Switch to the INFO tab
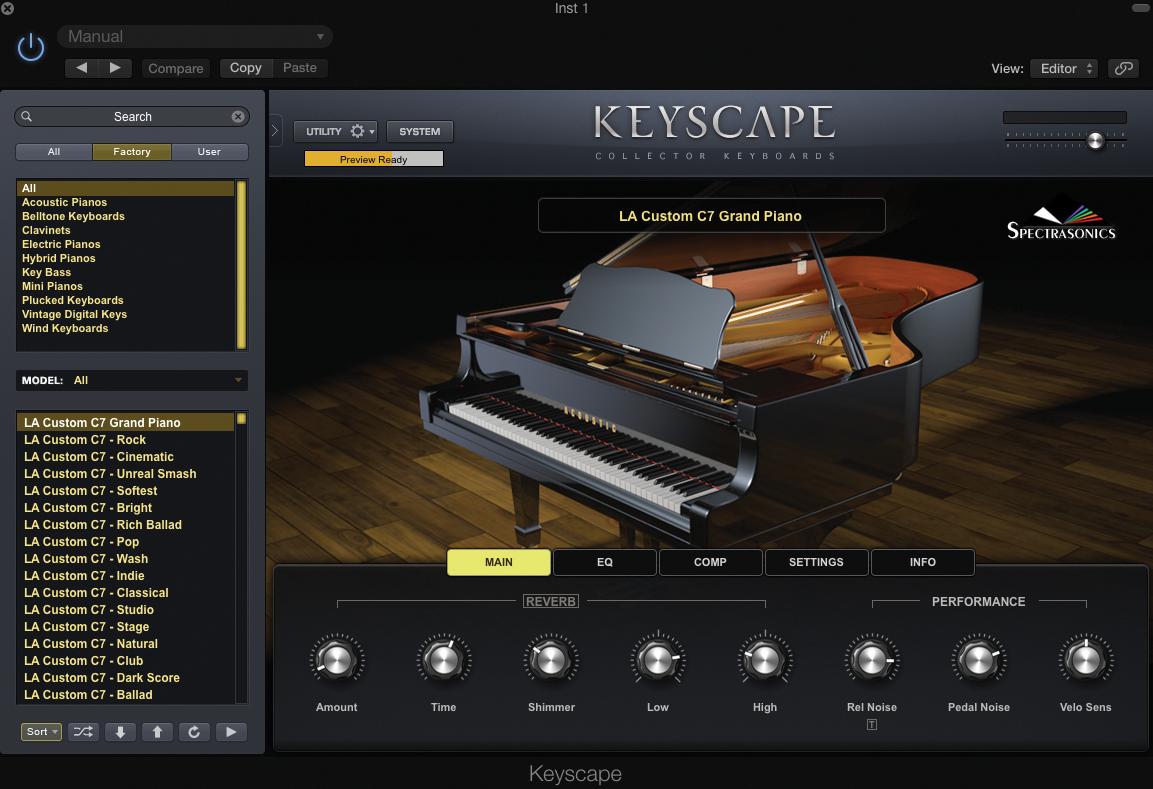 (923, 562)
